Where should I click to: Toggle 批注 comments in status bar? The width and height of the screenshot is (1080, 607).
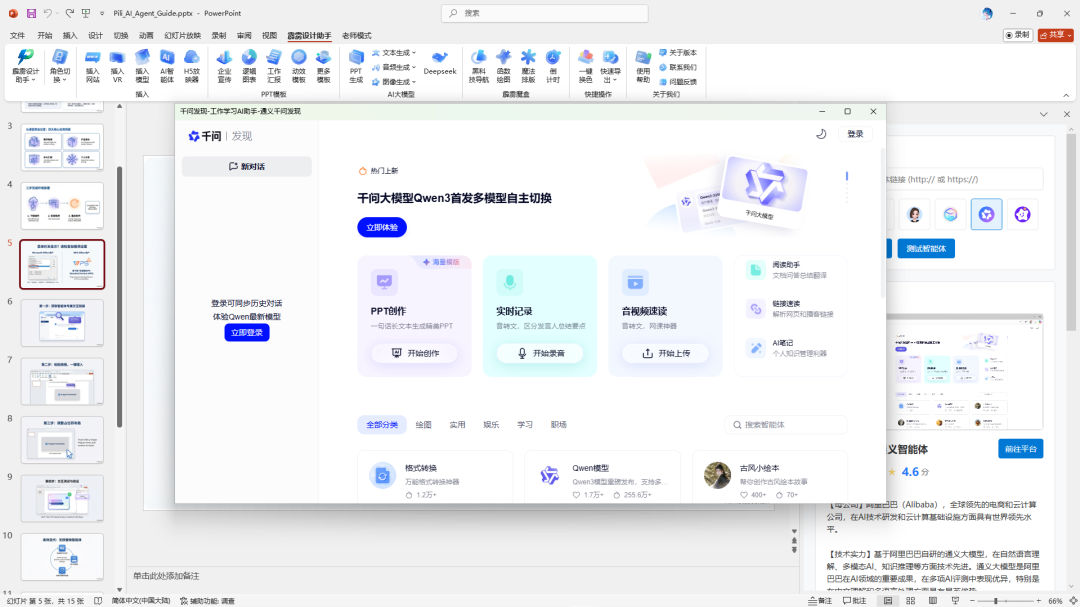(x=854, y=601)
